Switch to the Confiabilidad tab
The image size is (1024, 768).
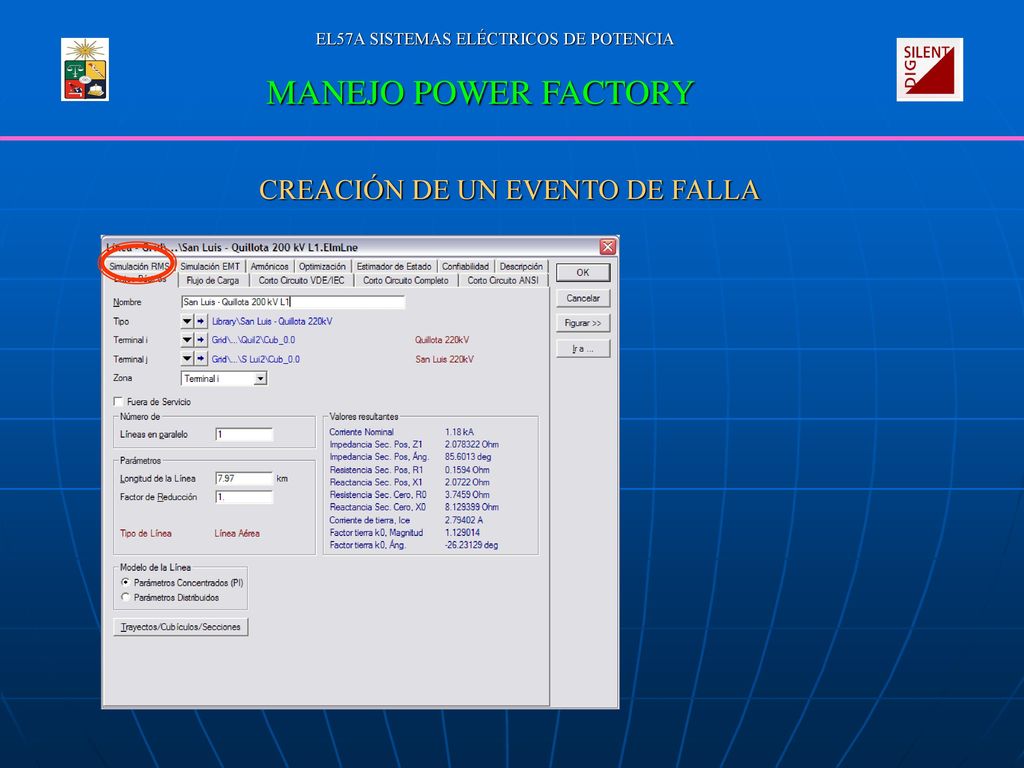tap(465, 266)
